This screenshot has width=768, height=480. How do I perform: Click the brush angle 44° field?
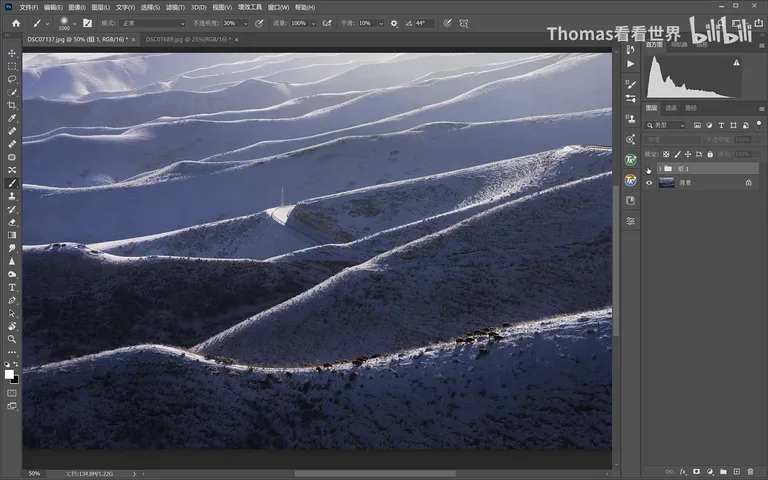coord(424,23)
